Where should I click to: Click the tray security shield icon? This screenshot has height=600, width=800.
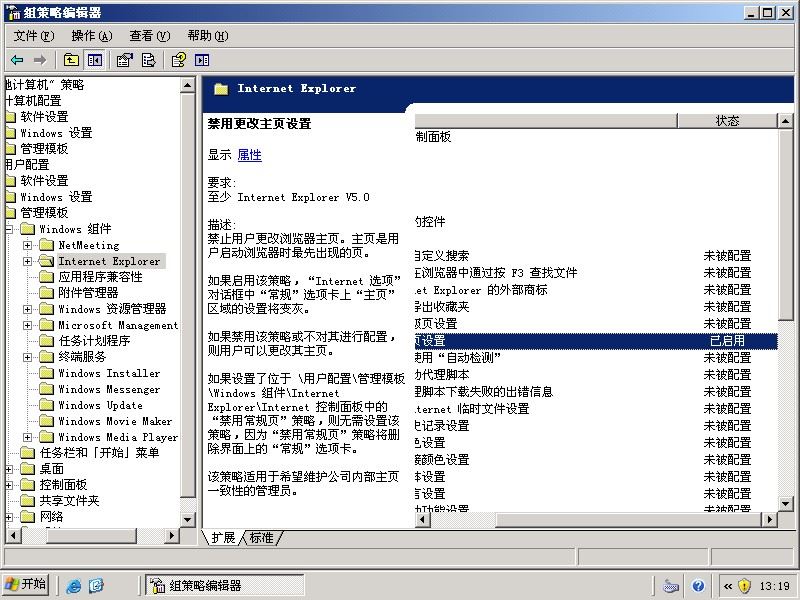[744, 586]
